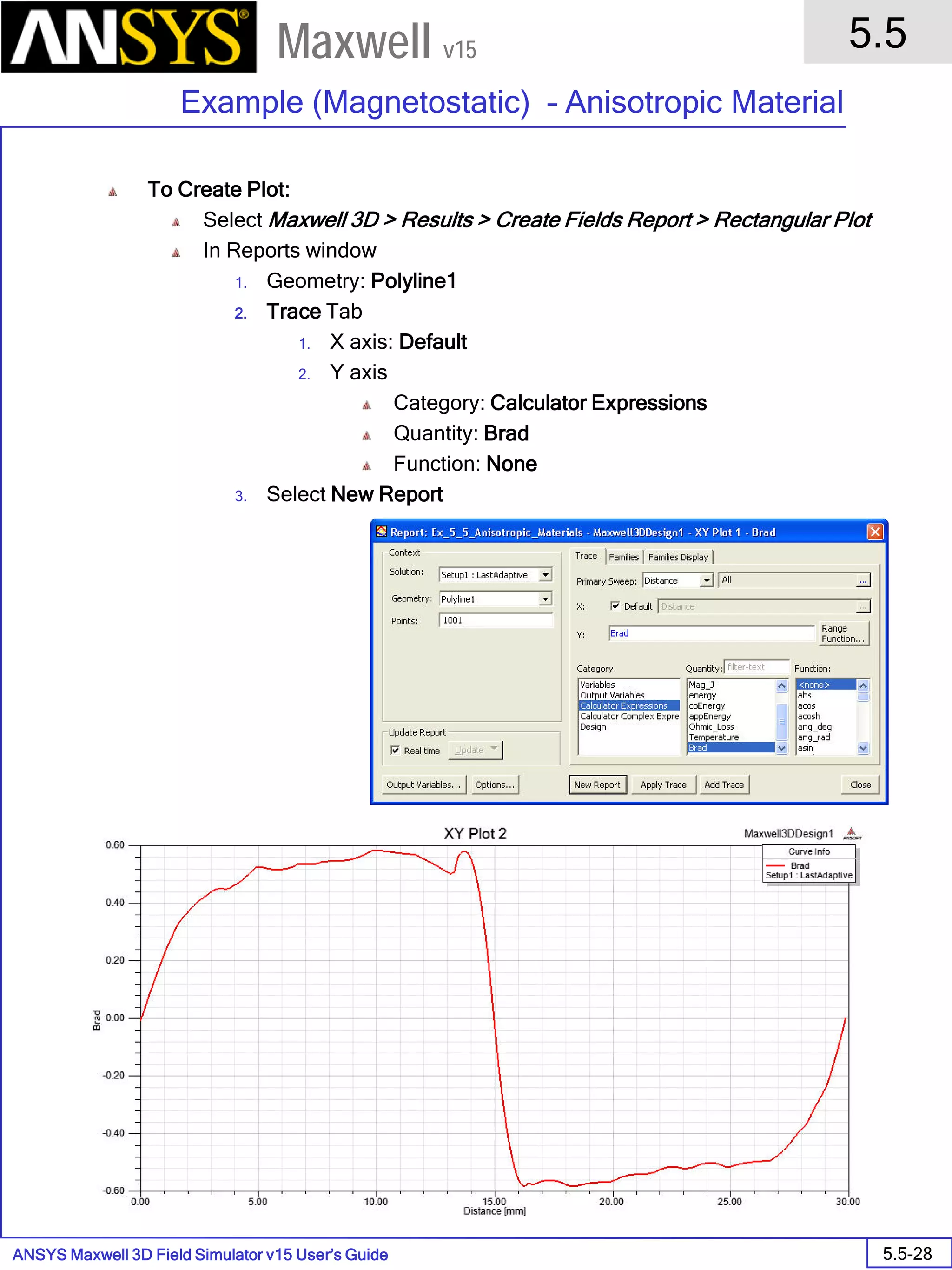Open Output Variables dialog
Viewport: 952px width, 1270px height.
click(423, 785)
